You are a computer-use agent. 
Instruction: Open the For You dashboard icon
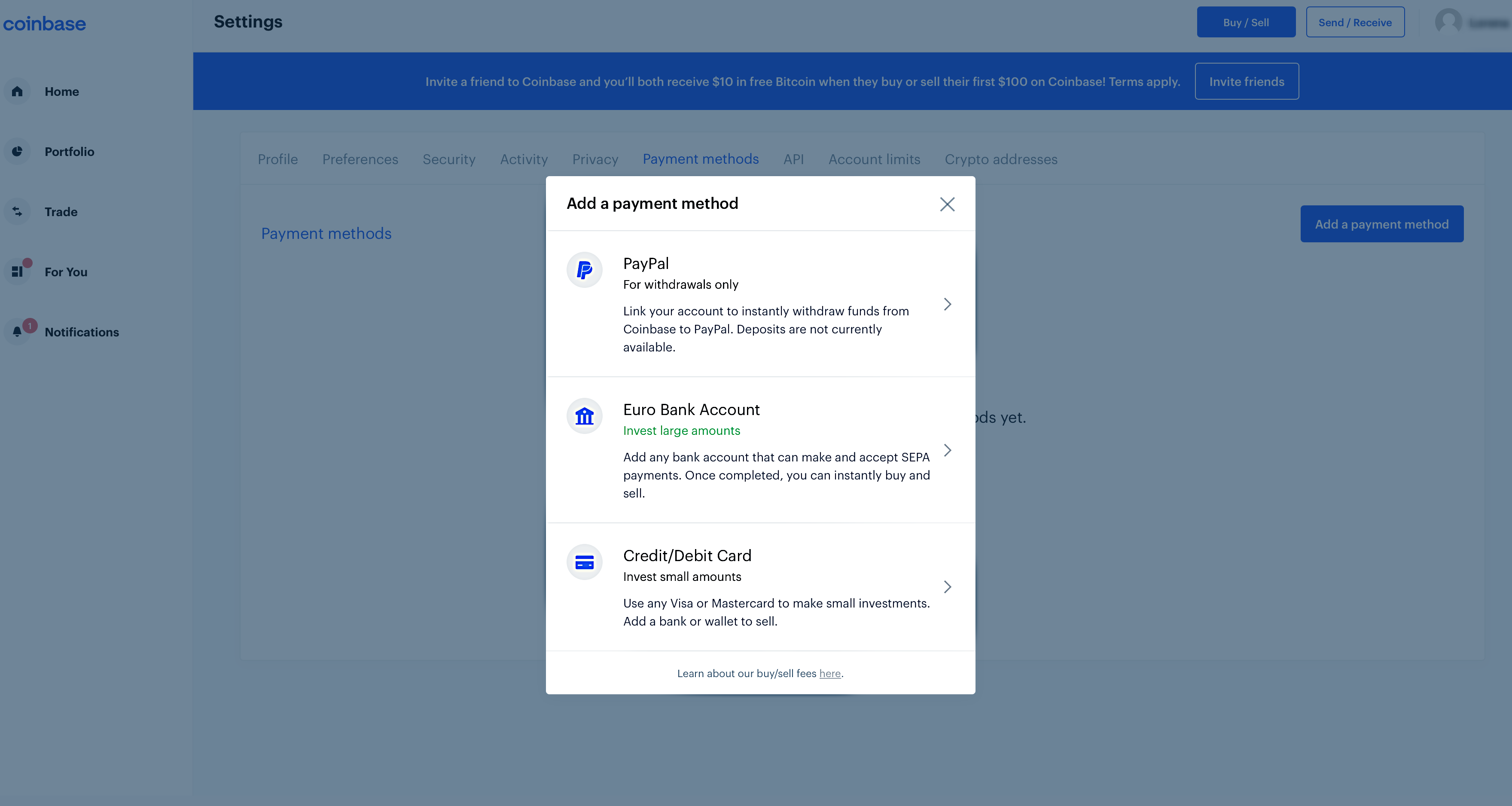click(x=17, y=272)
